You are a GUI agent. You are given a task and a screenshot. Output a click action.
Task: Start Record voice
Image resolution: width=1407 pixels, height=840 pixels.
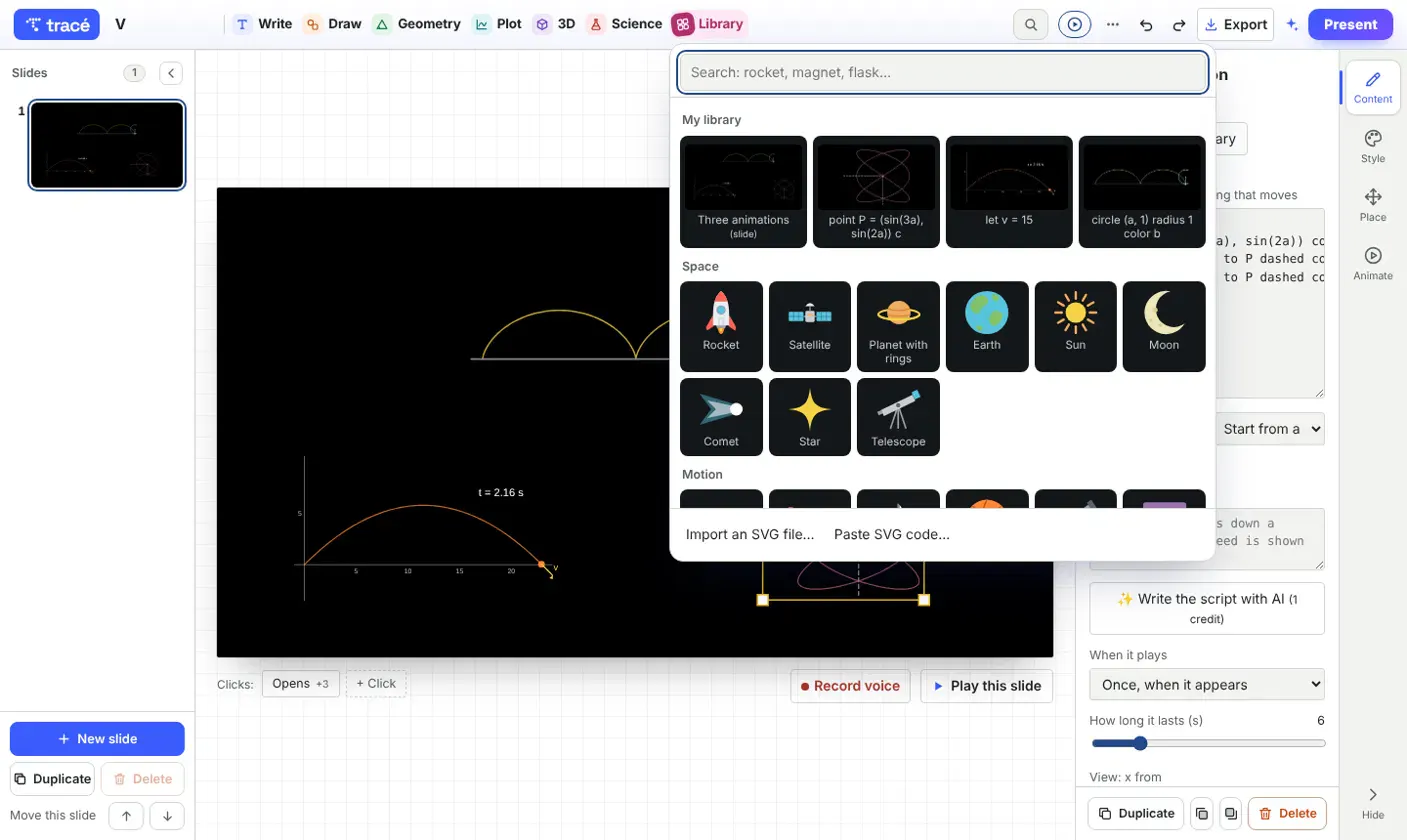850,686
